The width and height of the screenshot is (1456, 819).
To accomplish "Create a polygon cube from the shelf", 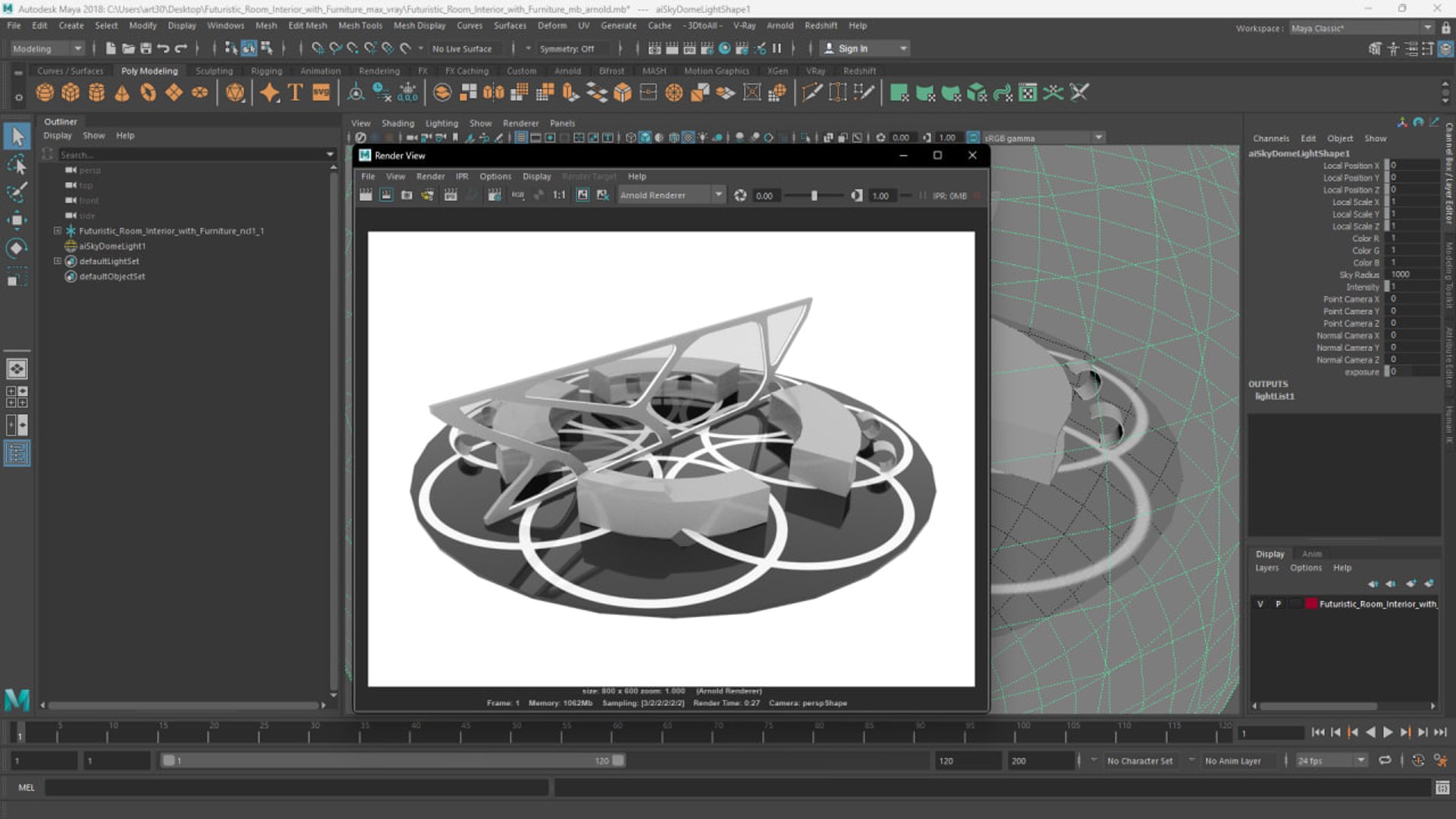I will tap(71, 93).
